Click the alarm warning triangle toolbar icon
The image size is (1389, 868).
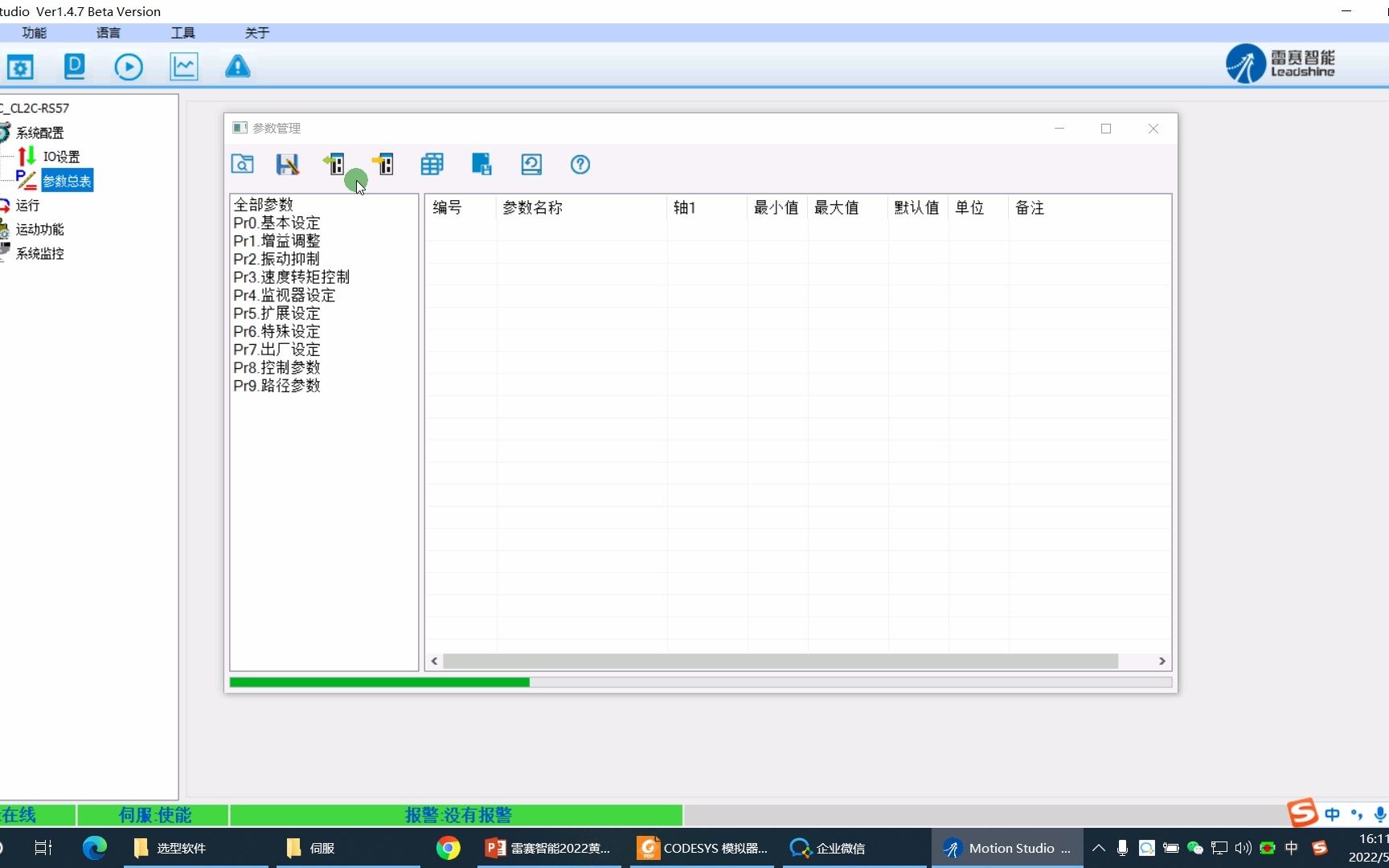tap(236, 67)
